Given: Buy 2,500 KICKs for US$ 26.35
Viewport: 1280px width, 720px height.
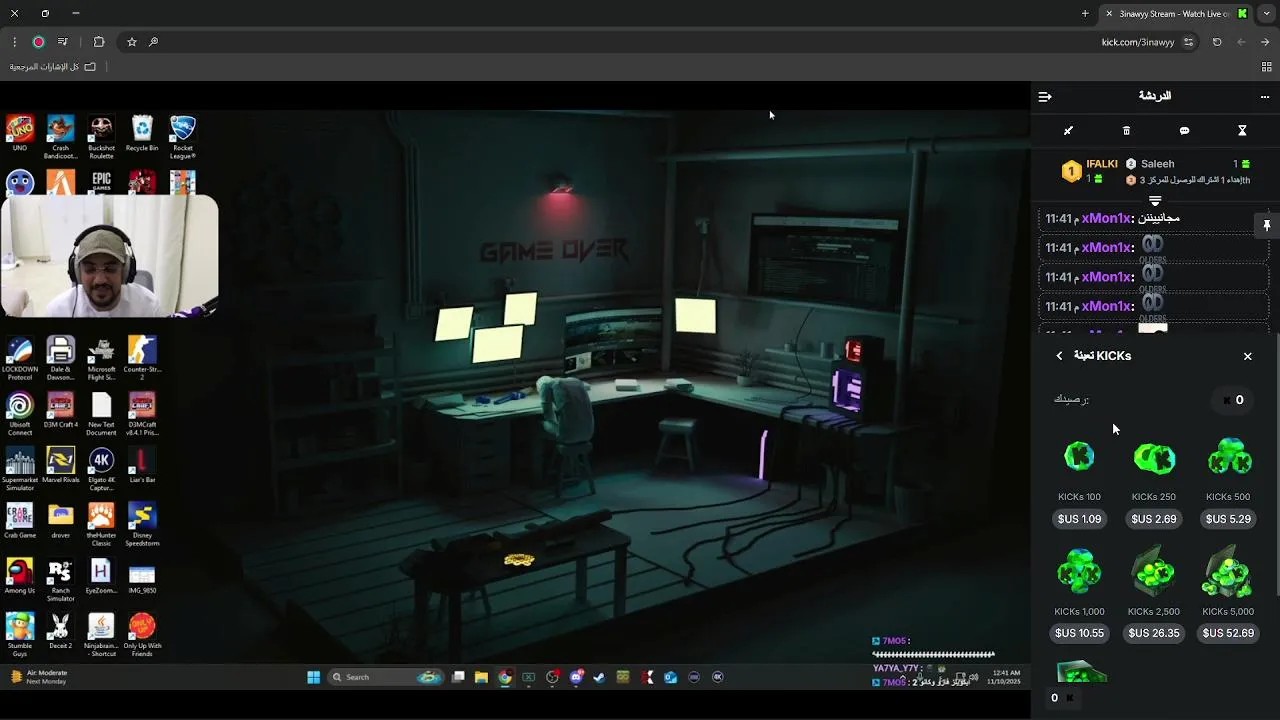Looking at the screenshot, I should (x=1154, y=633).
